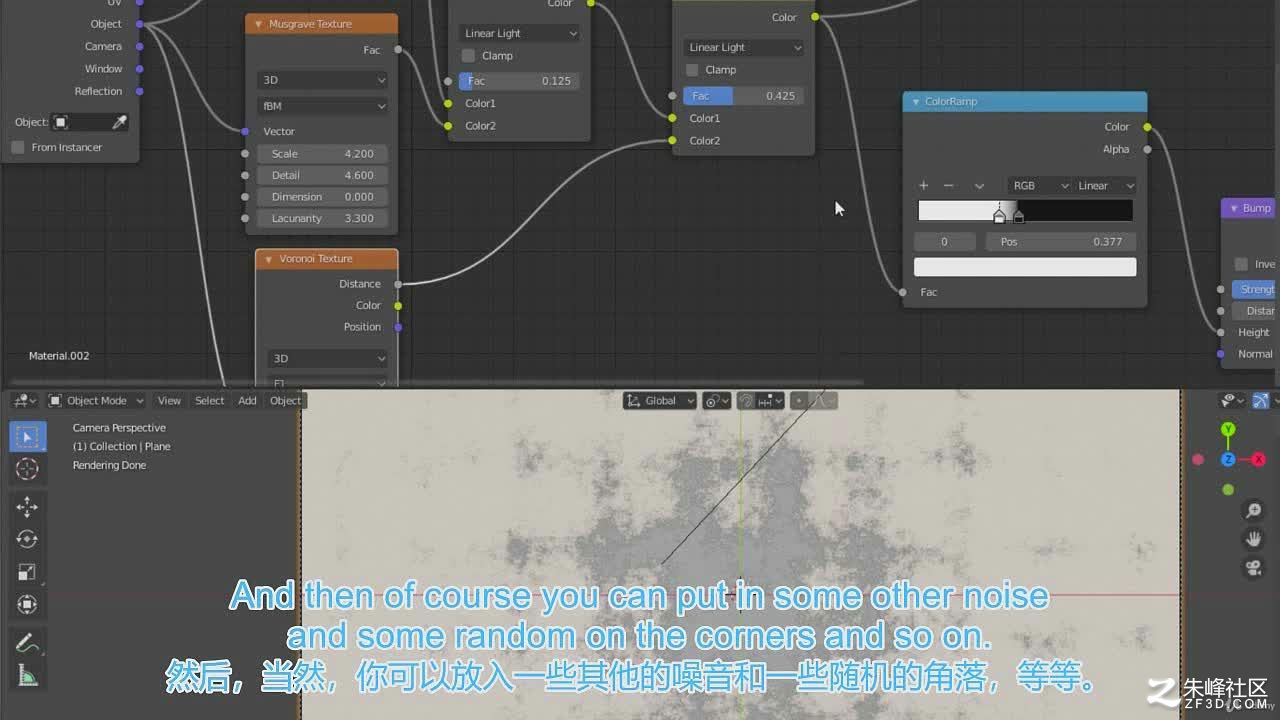The width and height of the screenshot is (1280, 720).
Task: Add a color stop with ColorRamp plus
Action: click(924, 185)
